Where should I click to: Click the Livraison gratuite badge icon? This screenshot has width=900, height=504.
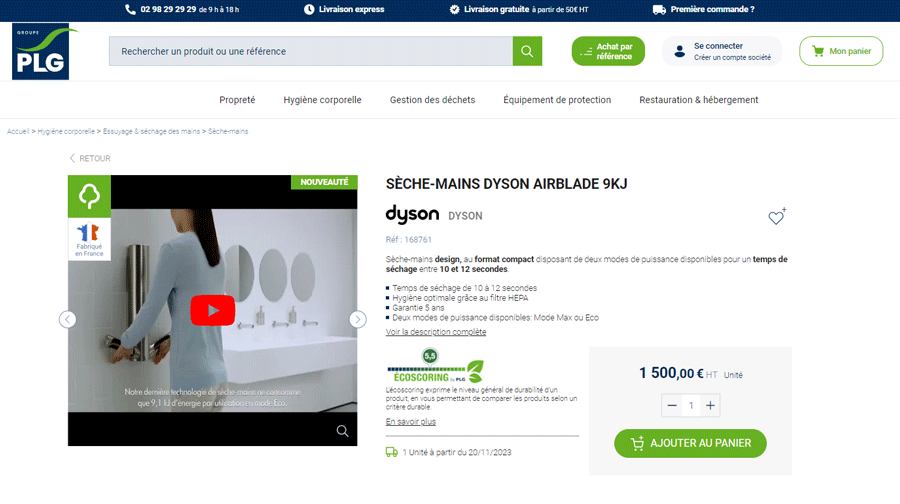[x=454, y=9]
